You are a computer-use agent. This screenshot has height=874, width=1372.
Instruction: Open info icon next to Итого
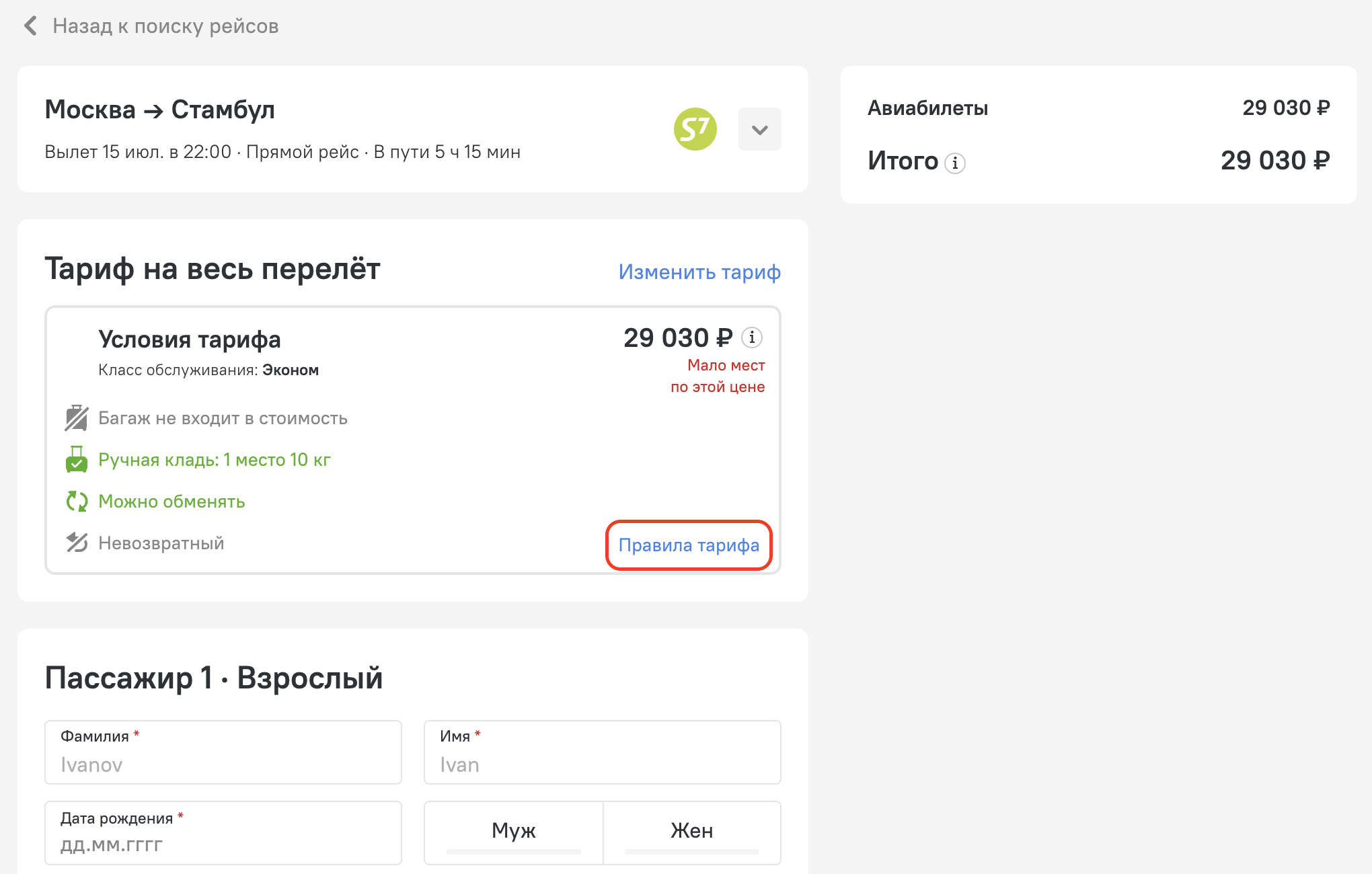[955, 163]
